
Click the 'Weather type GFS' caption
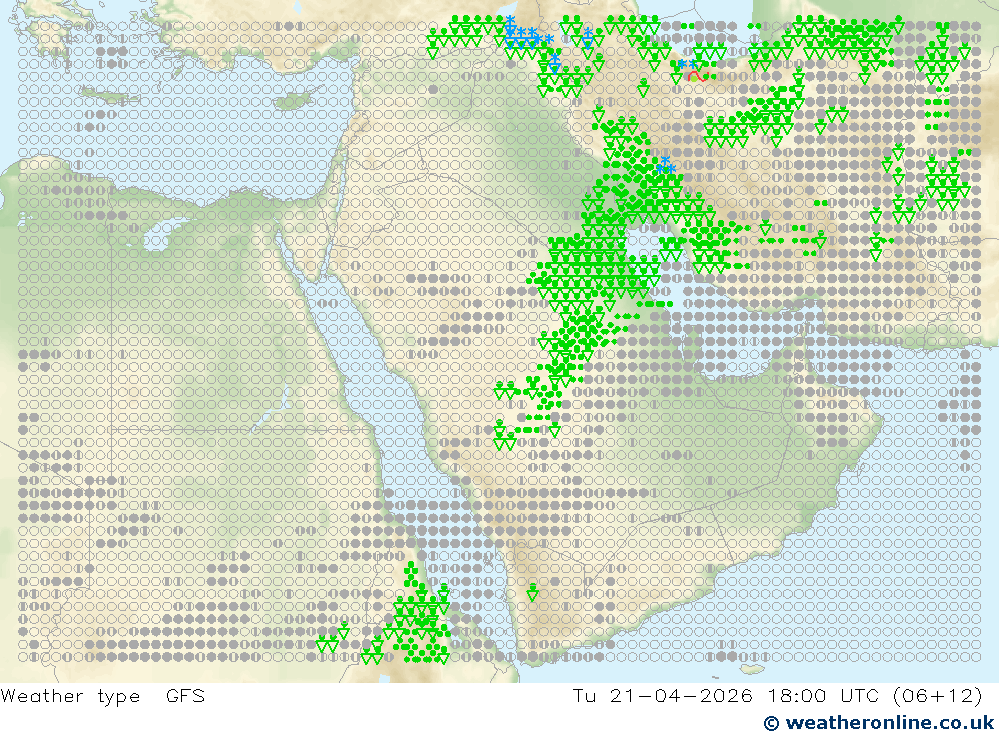click(x=103, y=695)
